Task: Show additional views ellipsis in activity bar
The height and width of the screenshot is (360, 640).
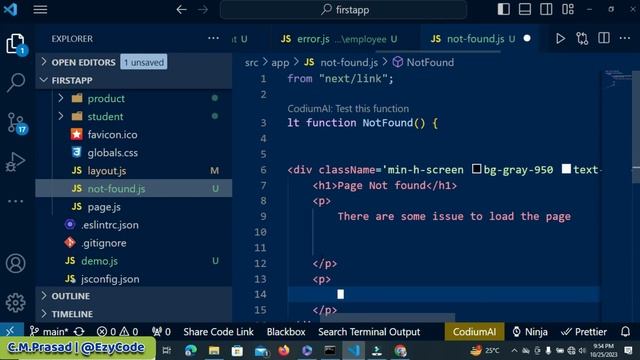Action: coord(16,201)
